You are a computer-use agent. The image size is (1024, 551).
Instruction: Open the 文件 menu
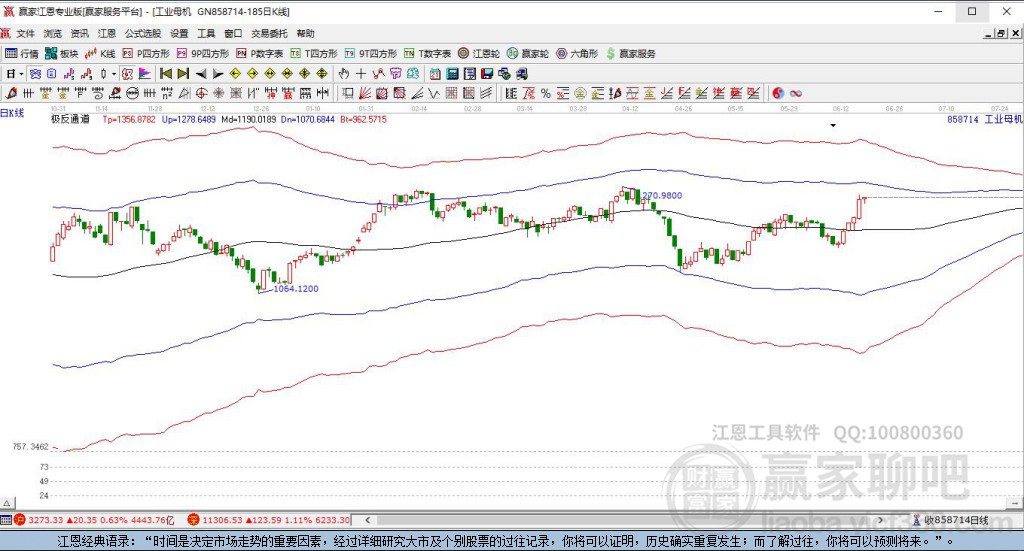[x=25, y=33]
